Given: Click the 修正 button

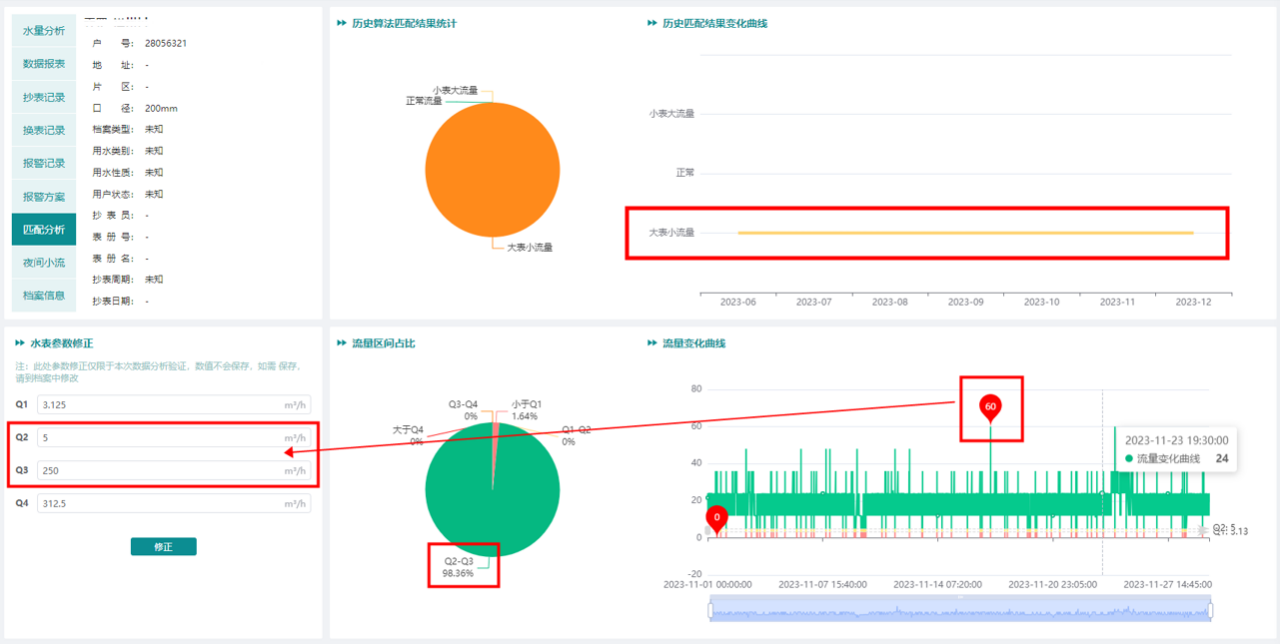Looking at the screenshot, I should click(x=163, y=547).
